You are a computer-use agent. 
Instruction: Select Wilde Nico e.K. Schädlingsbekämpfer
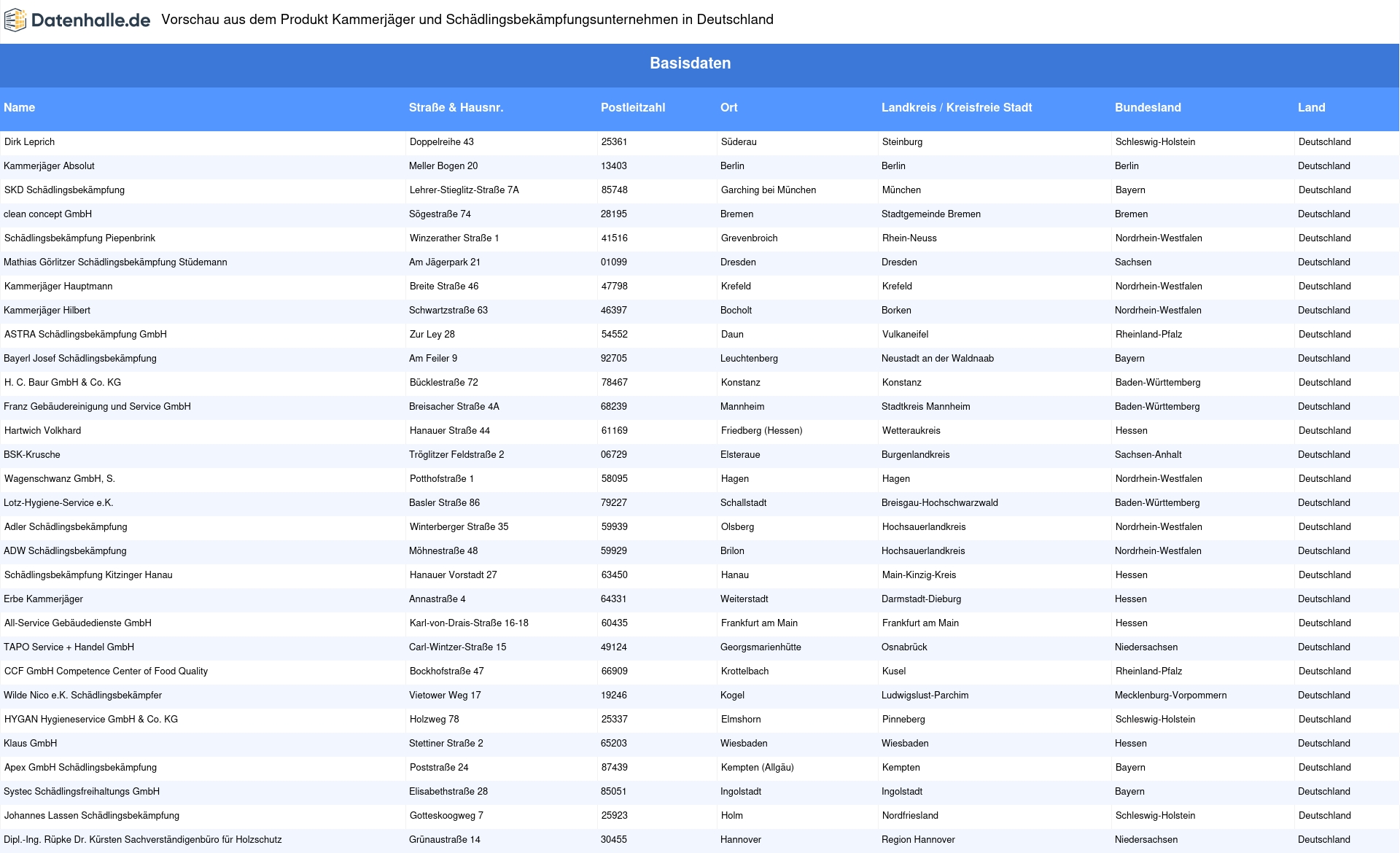point(82,696)
